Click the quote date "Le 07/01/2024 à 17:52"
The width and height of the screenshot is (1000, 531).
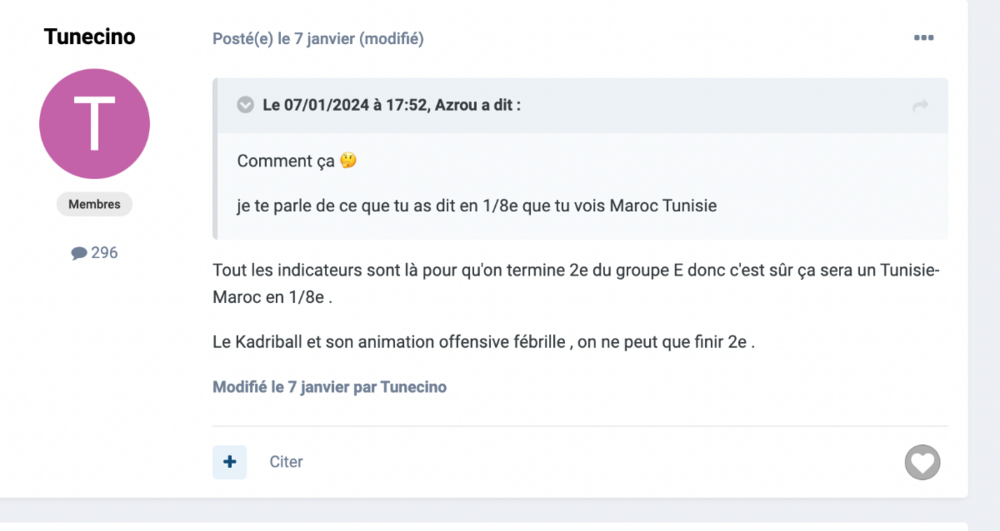click(x=345, y=105)
